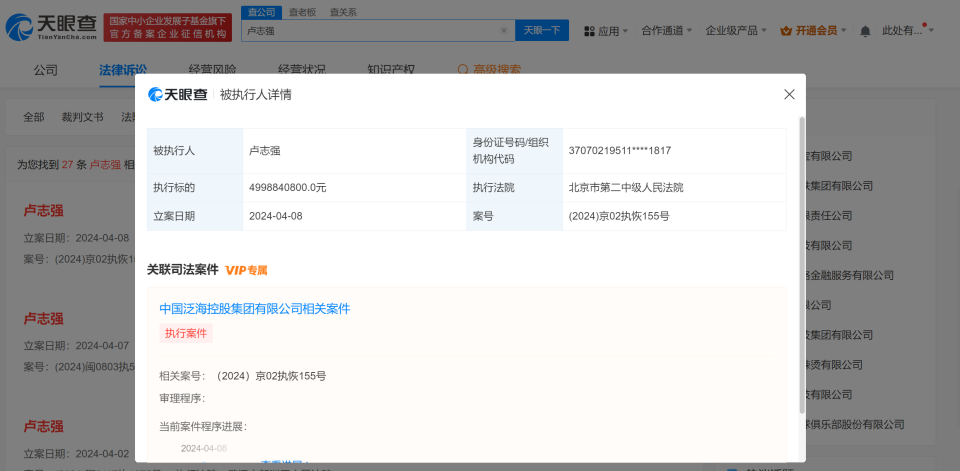This screenshot has height=471, width=960.
Task: Click the dialog vertical scrollbar
Action: click(801, 264)
